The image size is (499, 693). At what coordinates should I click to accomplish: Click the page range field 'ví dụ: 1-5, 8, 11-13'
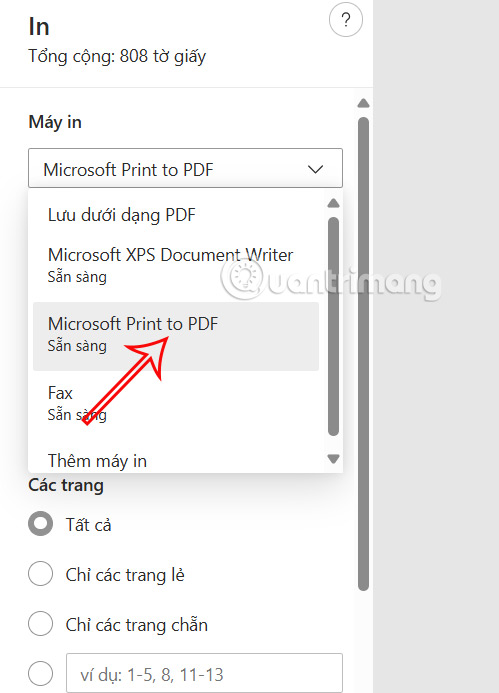tap(204, 674)
